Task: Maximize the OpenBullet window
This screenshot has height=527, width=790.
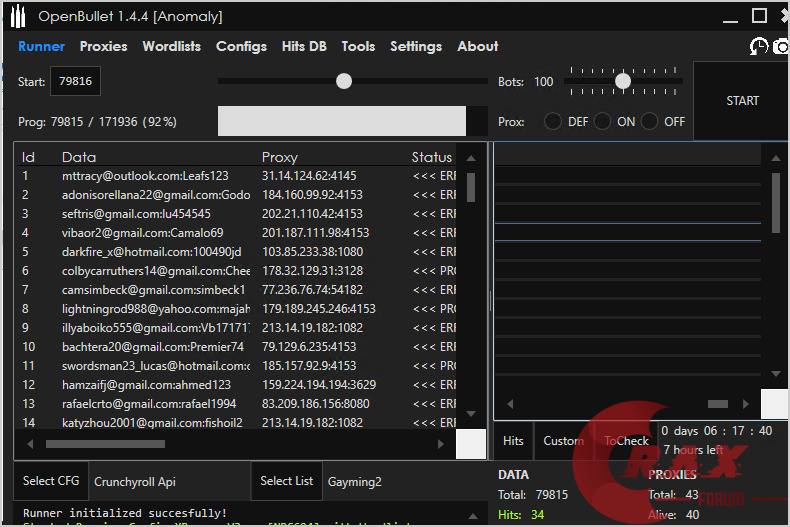Action: [759, 16]
